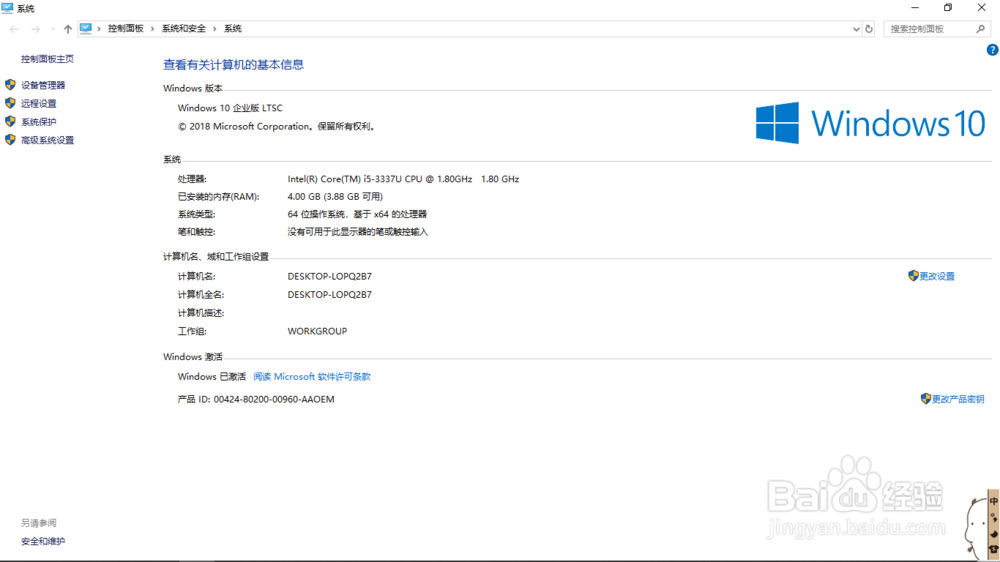The image size is (1000, 562).
Task: Click the processor value Intel Core i5-3337U
Action: point(403,179)
